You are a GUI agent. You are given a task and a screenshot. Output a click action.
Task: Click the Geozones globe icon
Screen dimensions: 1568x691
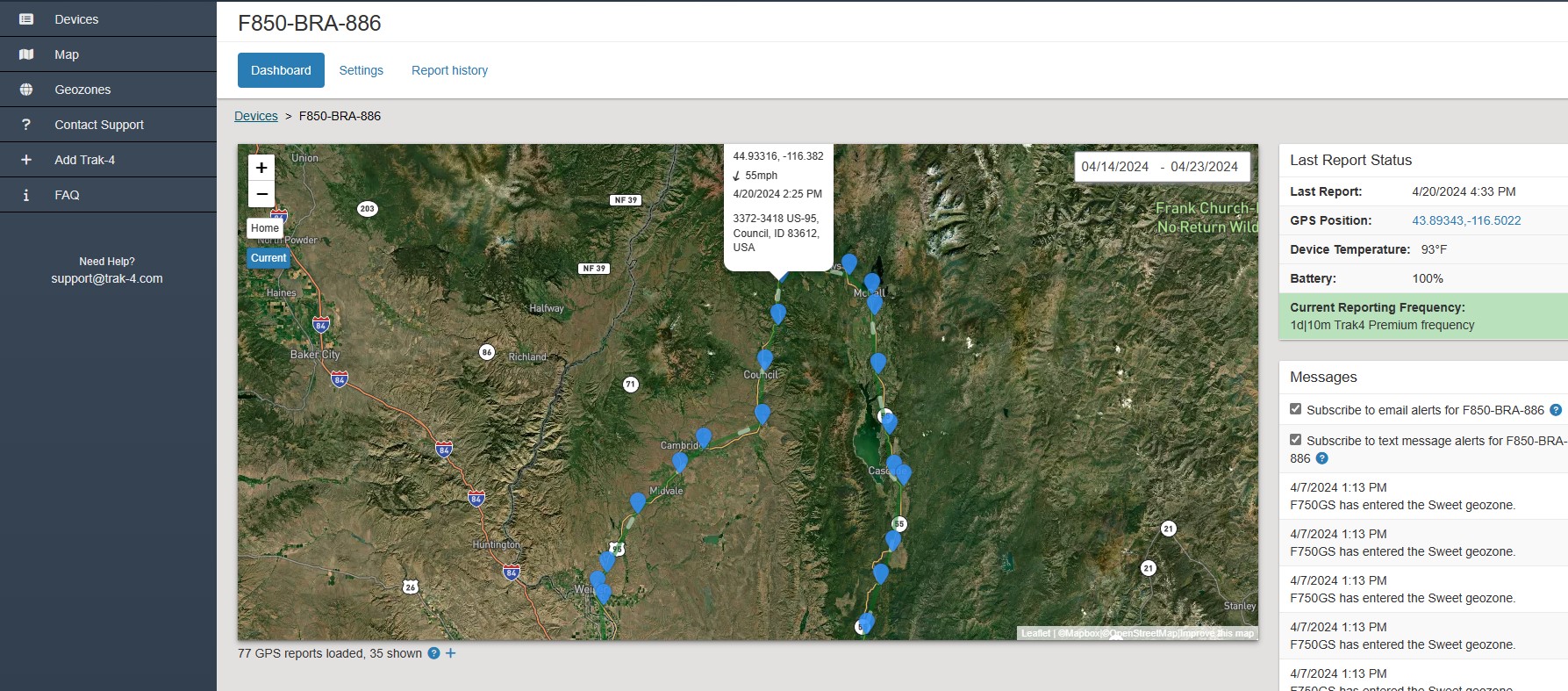point(26,90)
